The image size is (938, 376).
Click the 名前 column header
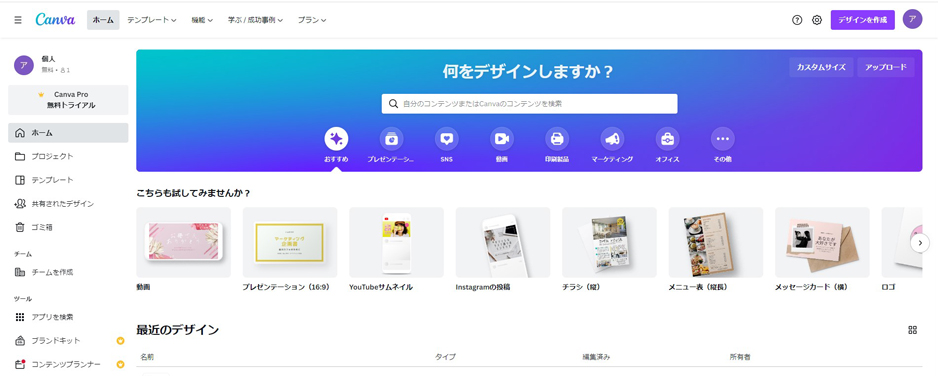[x=147, y=357]
